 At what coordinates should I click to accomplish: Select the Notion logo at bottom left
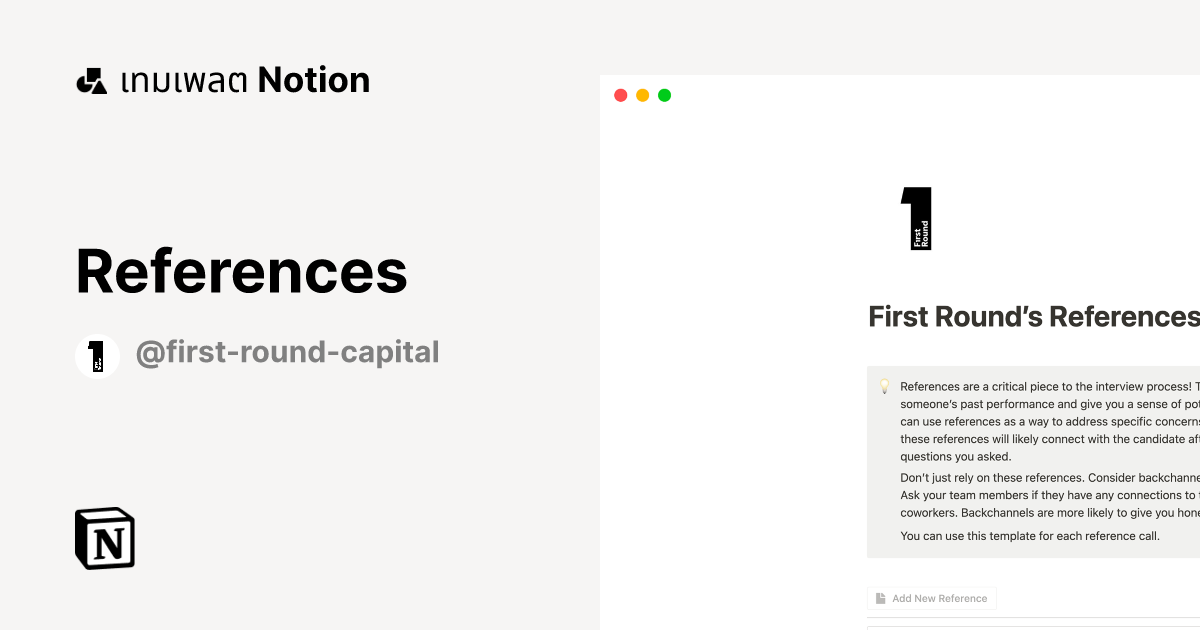pos(104,538)
